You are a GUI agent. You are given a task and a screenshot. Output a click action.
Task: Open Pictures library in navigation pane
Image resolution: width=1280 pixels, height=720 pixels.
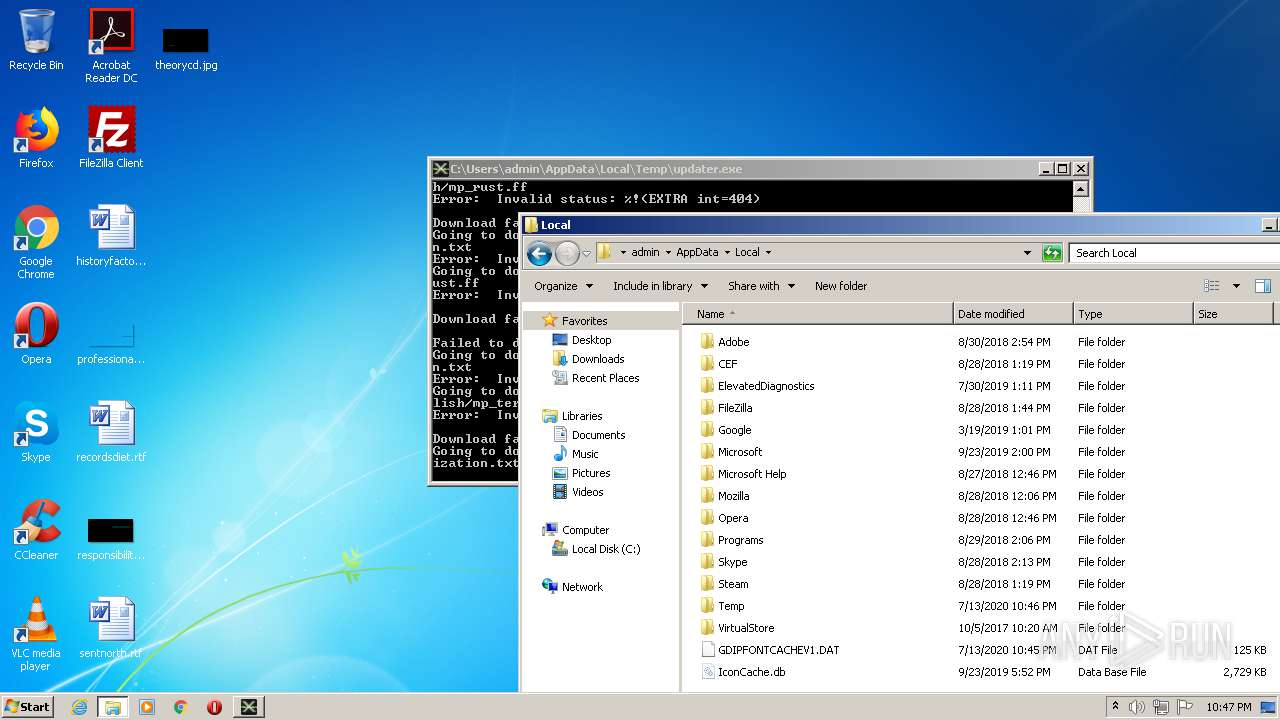pyautogui.click(x=590, y=473)
